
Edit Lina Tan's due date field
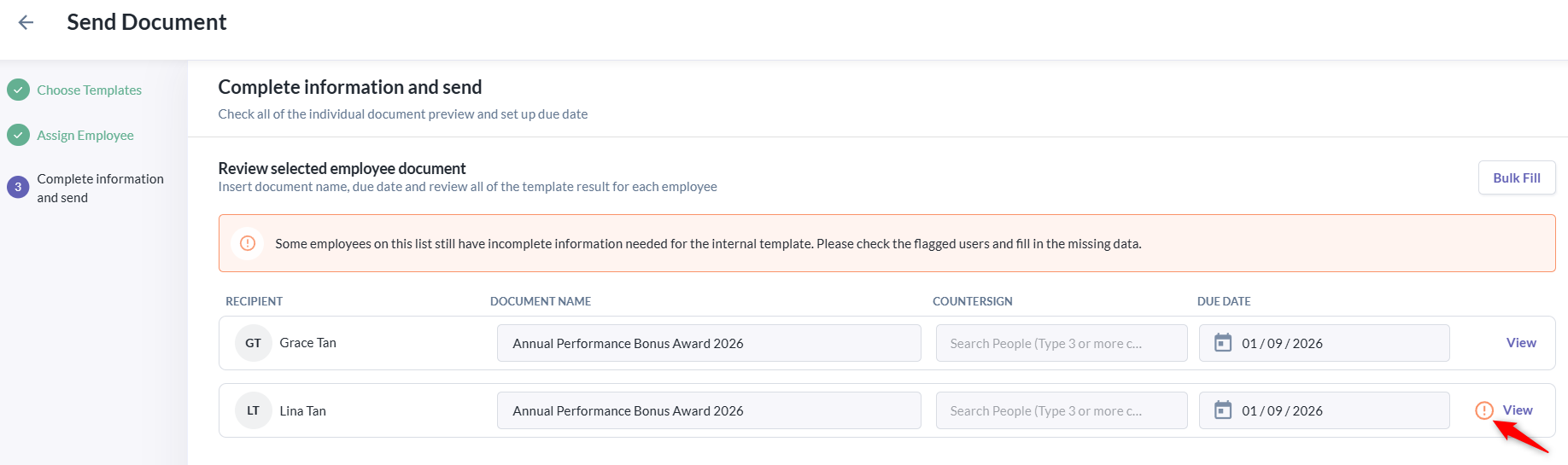pos(1324,410)
